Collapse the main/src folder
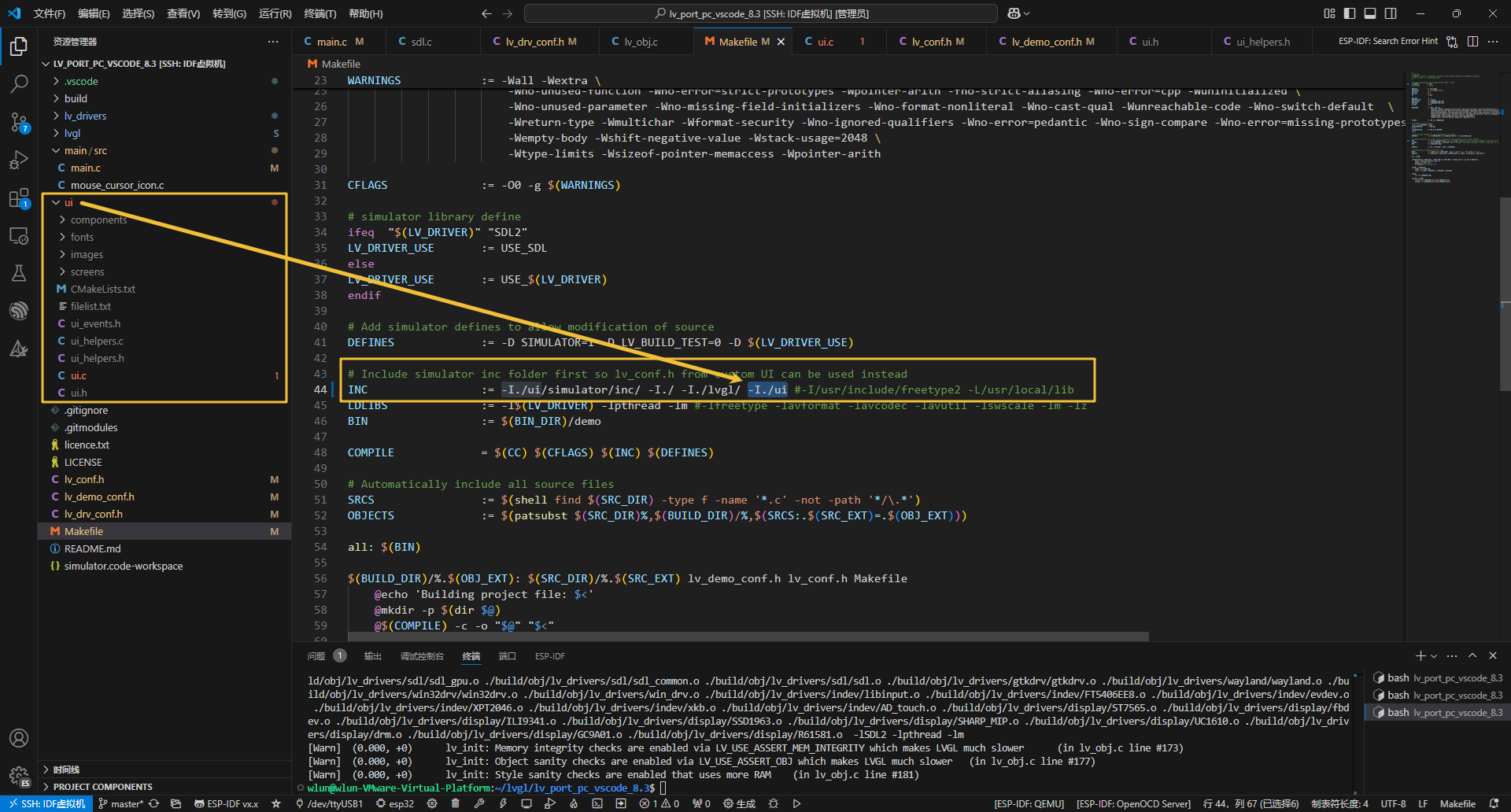 coord(164,150)
